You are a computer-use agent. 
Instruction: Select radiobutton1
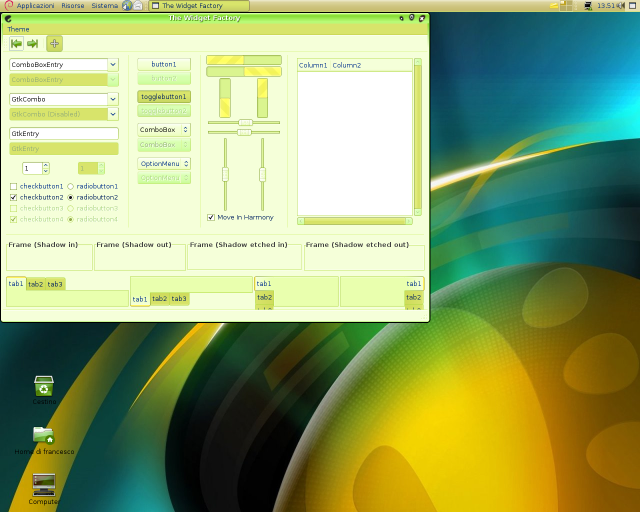pos(70,187)
